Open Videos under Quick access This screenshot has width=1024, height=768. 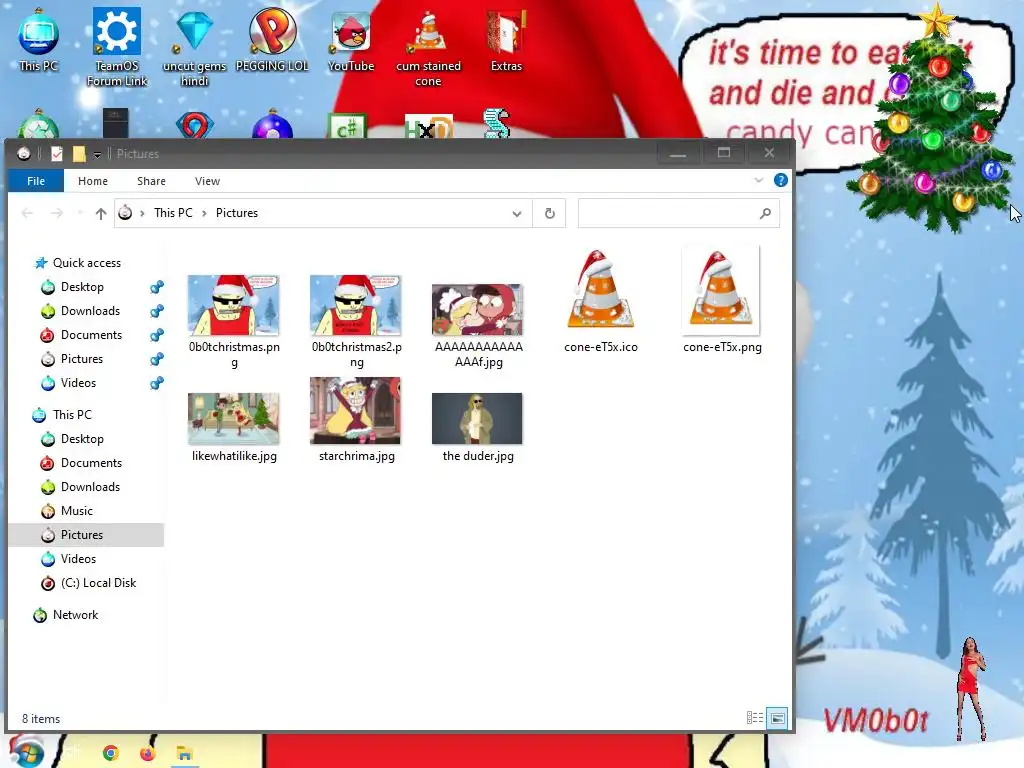pos(78,383)
